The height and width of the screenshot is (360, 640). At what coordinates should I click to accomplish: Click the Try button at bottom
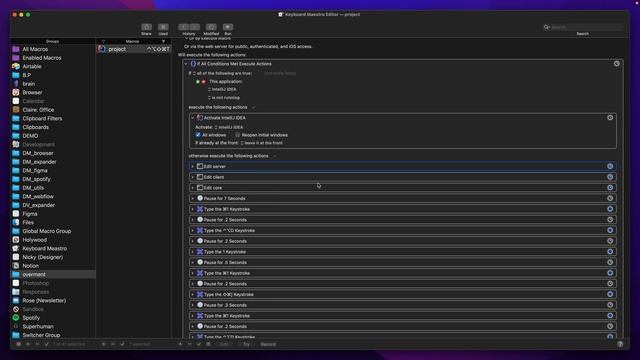pyautogui.click(x=246, y=344)
